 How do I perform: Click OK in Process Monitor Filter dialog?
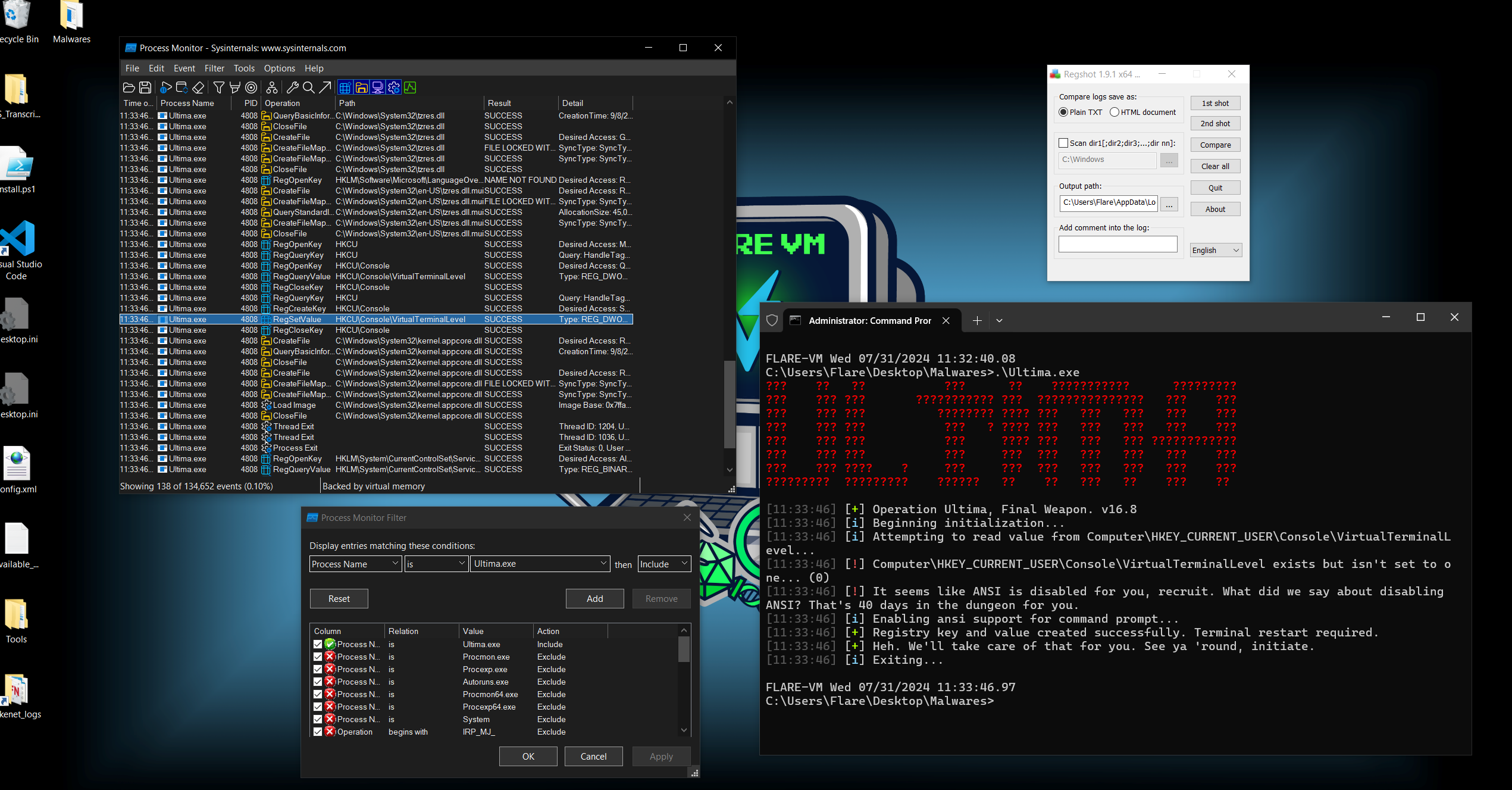point(528,756)
